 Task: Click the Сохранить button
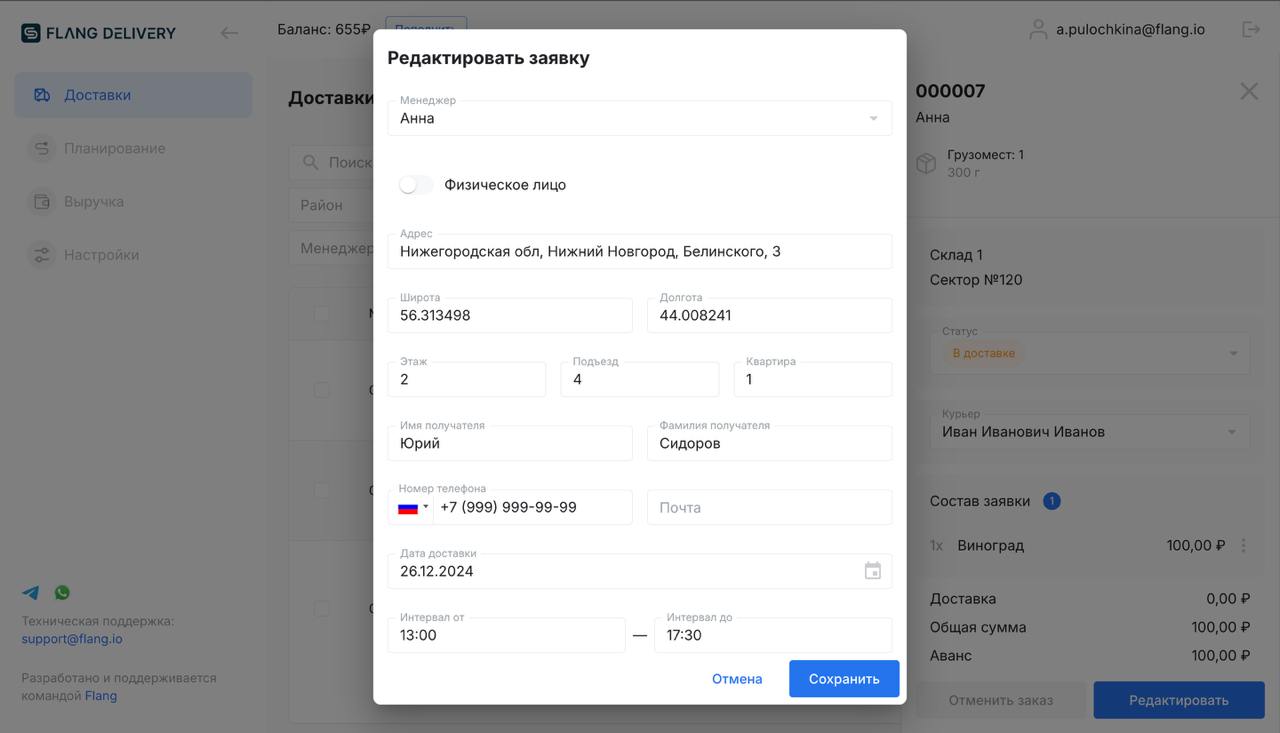(843, 679)
